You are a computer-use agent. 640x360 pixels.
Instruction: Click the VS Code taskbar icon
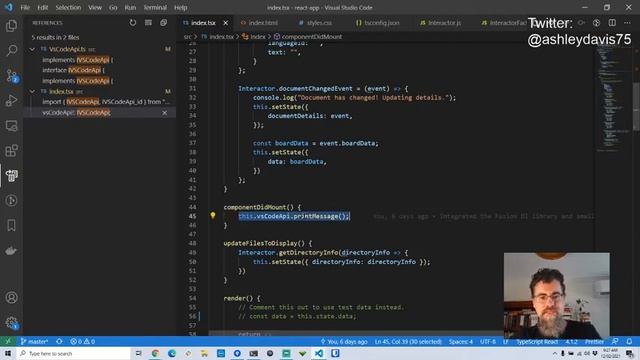319,353
